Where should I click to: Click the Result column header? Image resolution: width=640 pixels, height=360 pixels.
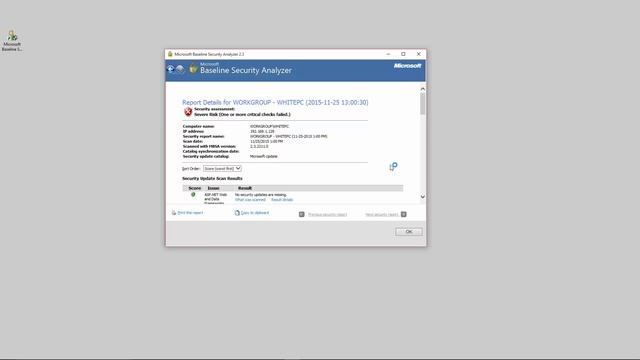pos(244,188)
